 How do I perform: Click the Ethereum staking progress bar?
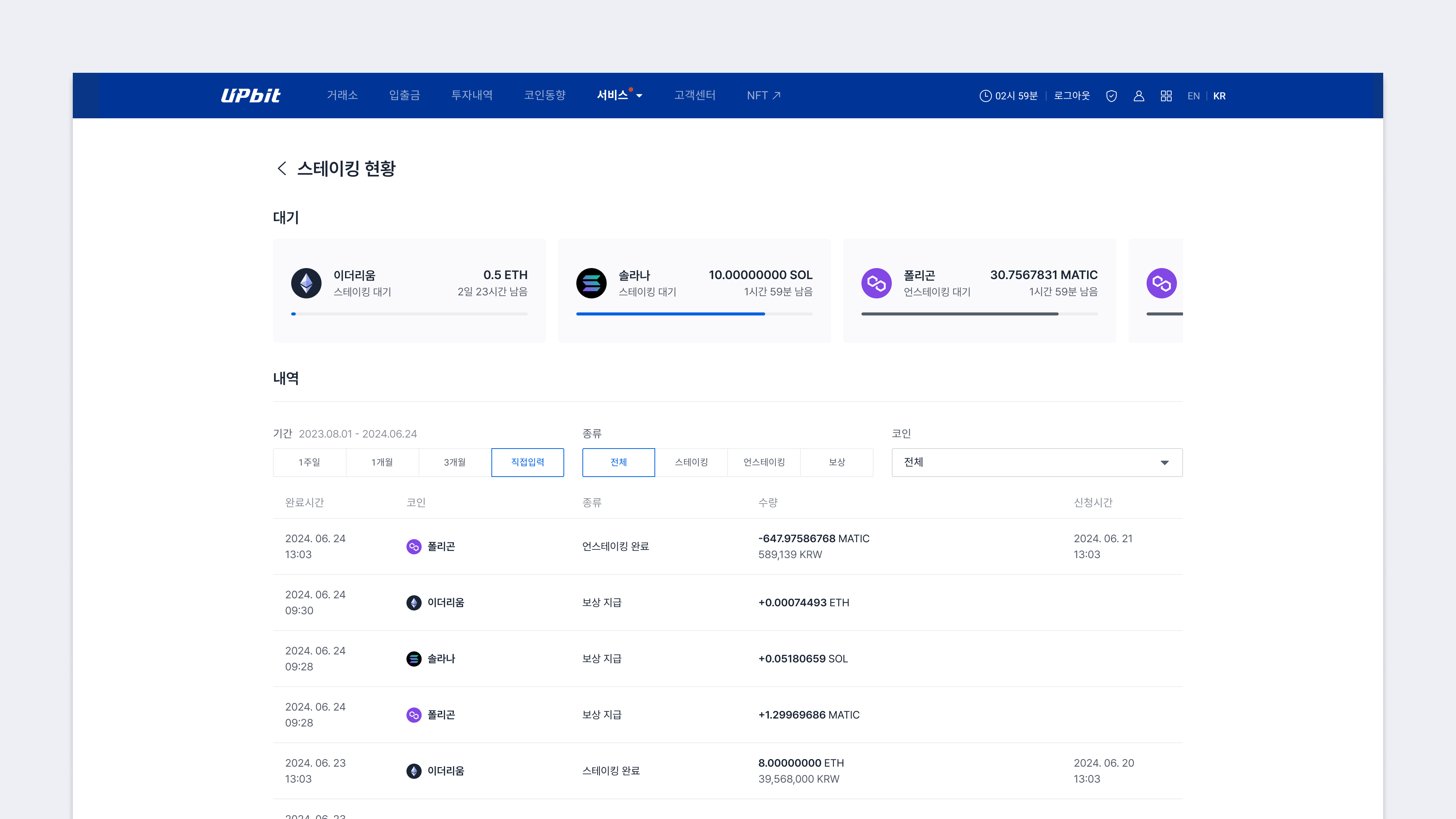coord(409,314)
